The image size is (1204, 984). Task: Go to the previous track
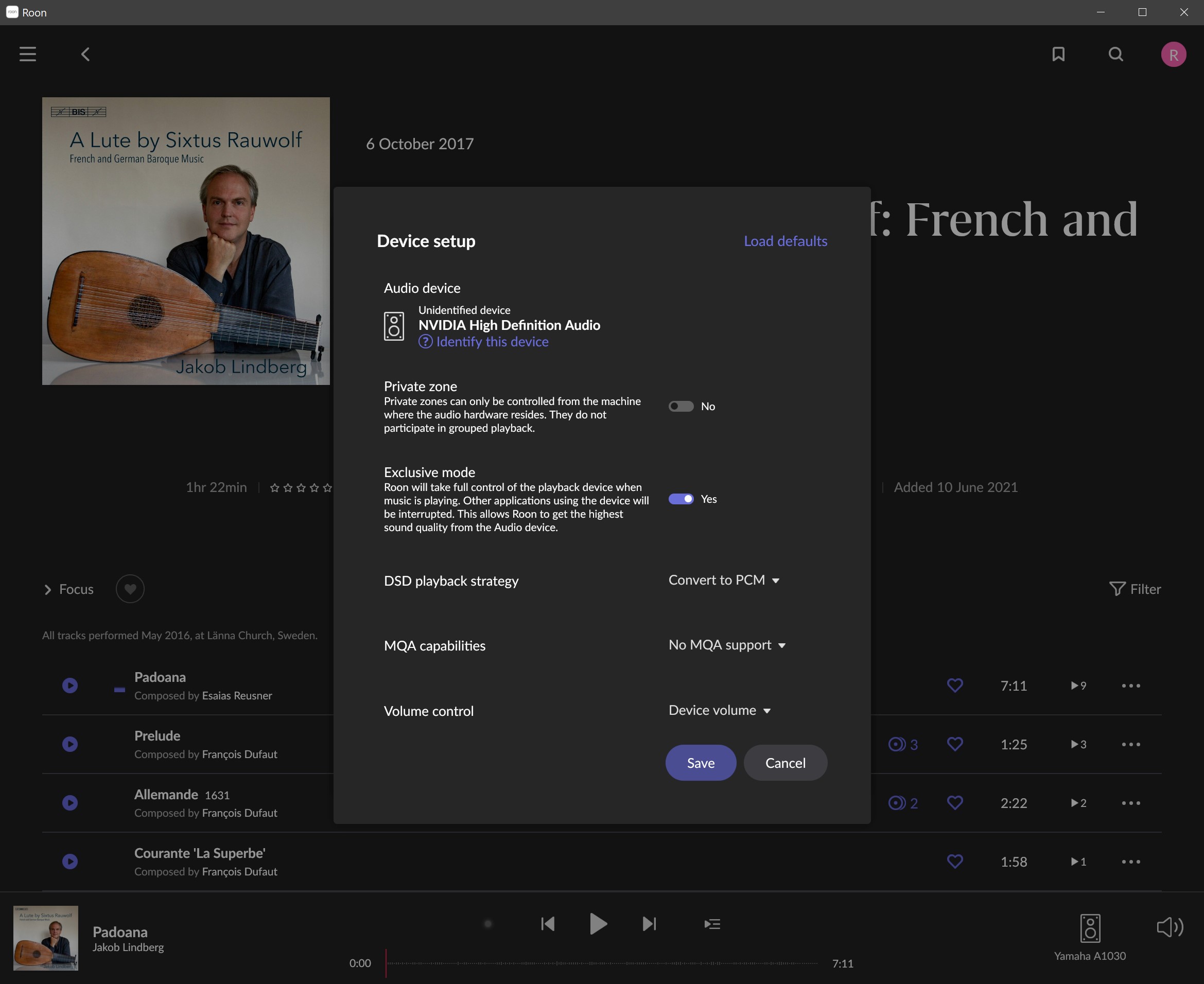point(548,924)
